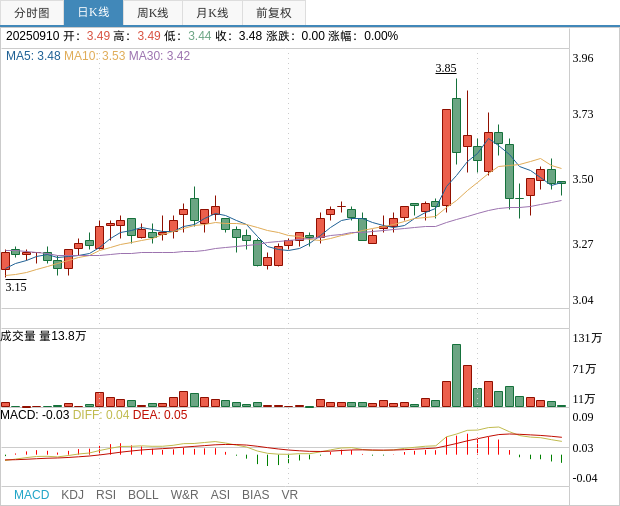This screenshot has width=620, height=506.
Task: Click the 低: 3.44 value
Action: click(188, 36)
